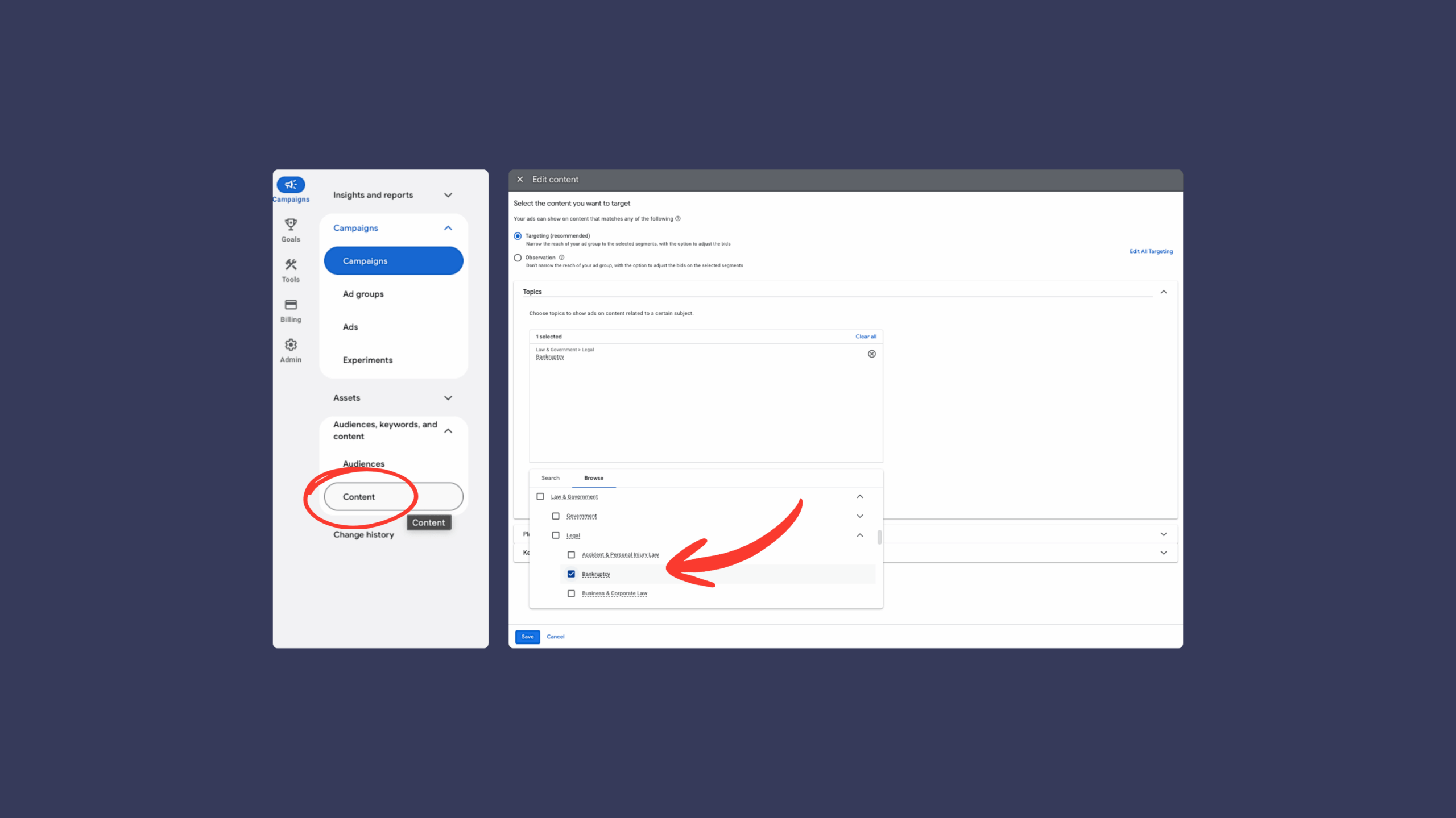Open Ad groups in sidebar

(363, 294)
